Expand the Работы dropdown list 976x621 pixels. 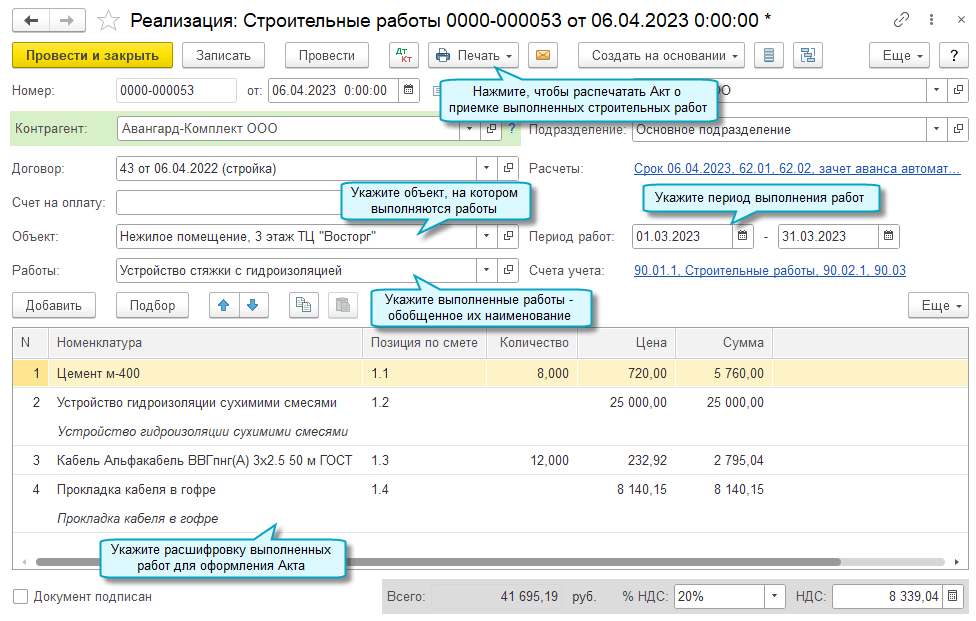click(x=487, y=270)
